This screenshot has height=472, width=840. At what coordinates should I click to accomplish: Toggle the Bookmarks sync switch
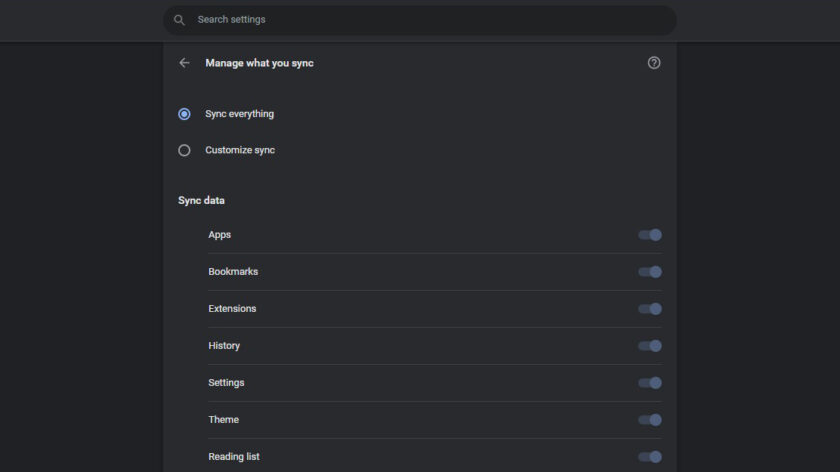(650, 272)
